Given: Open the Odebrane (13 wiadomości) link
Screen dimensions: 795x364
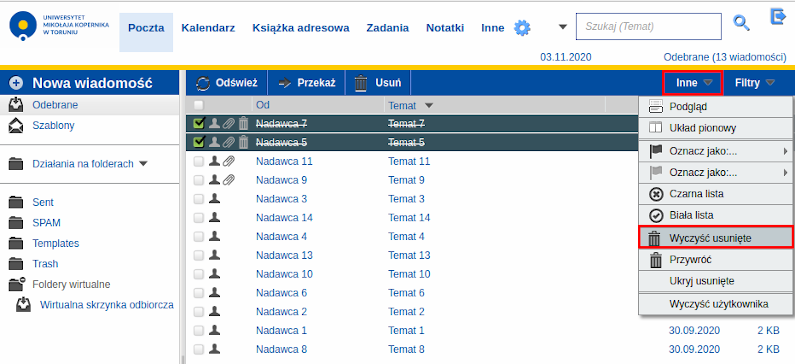Looking at the screenshot, I should coord(725,57).
